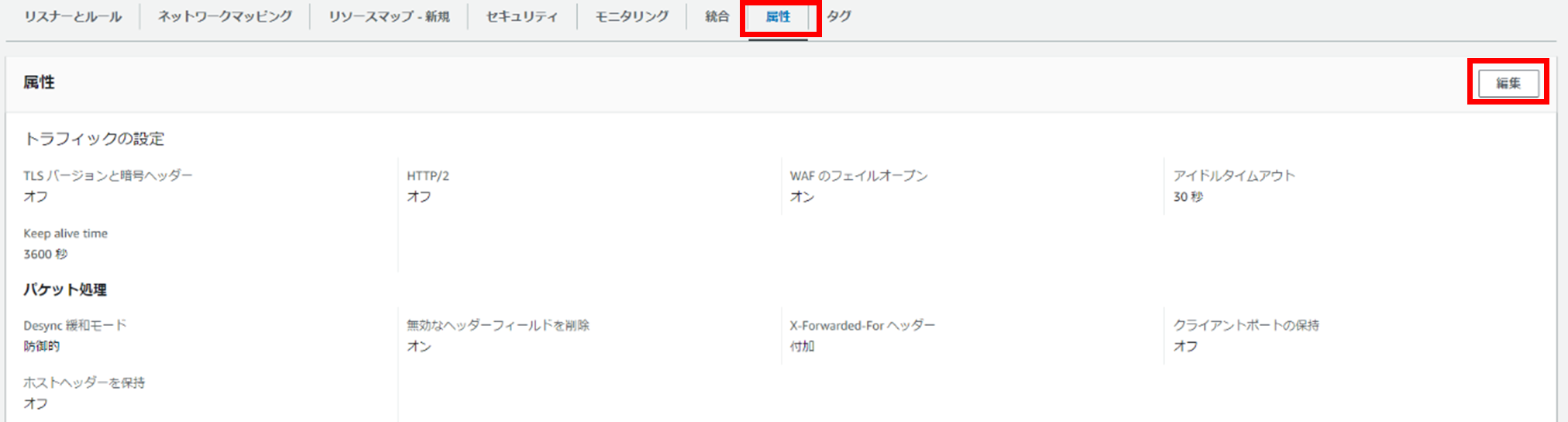
Task: Click the HTTP/2 label
Action: click(428, 176)
